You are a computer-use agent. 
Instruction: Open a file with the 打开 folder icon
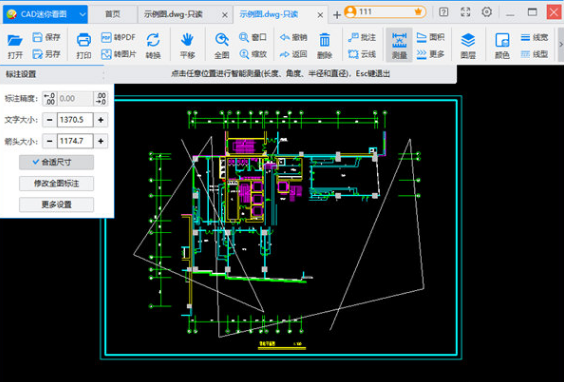click(15, 46)
